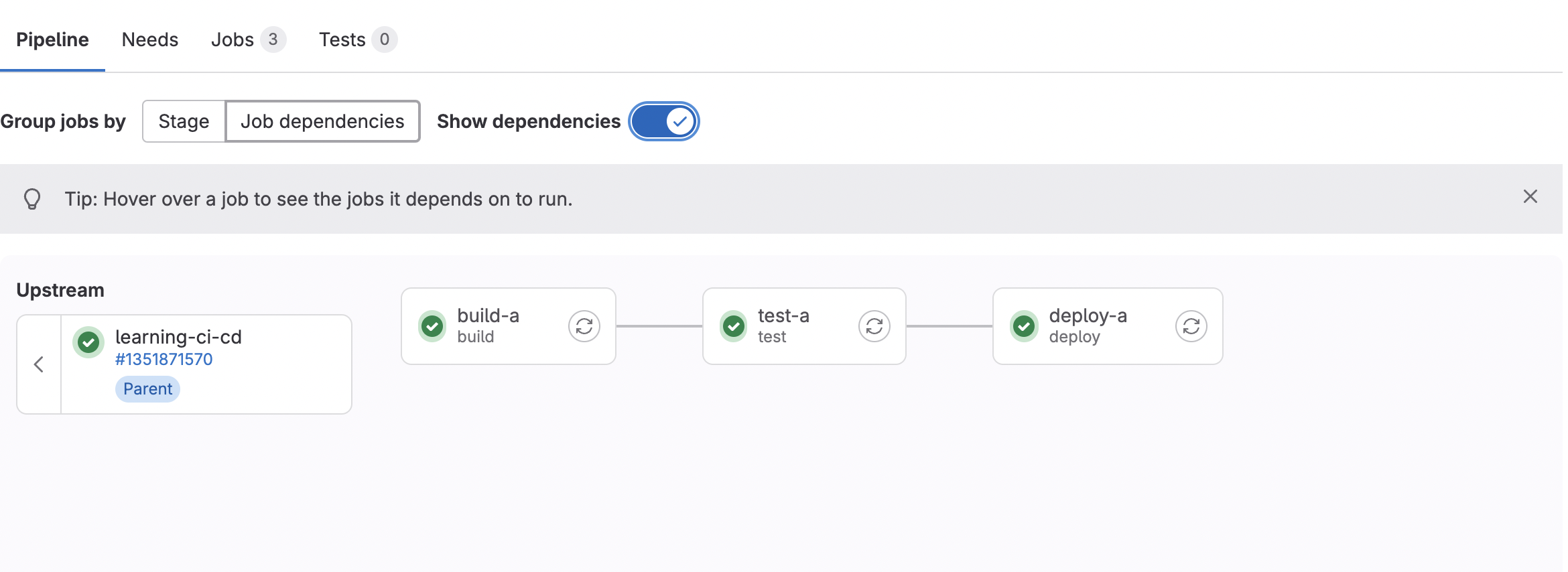Image resolution: width=1568 pixels, height=572 pixels.
Task: Click the Parent badge
Action: tap(147, 388)
